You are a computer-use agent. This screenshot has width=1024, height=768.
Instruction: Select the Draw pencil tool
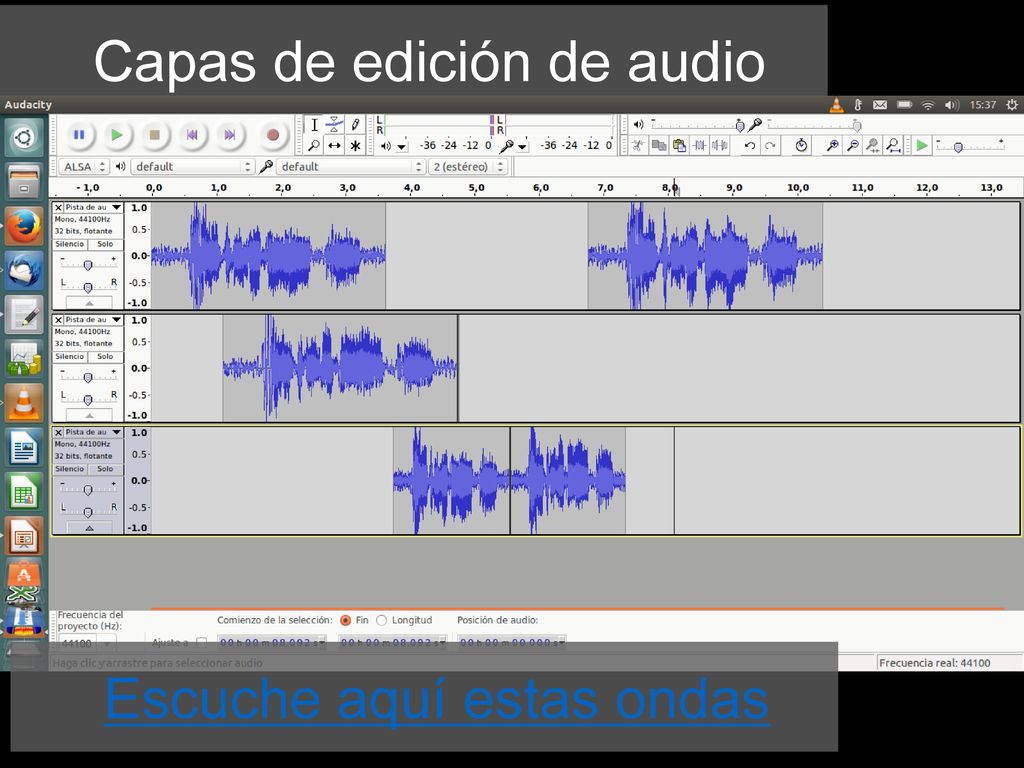click(355, 125)
